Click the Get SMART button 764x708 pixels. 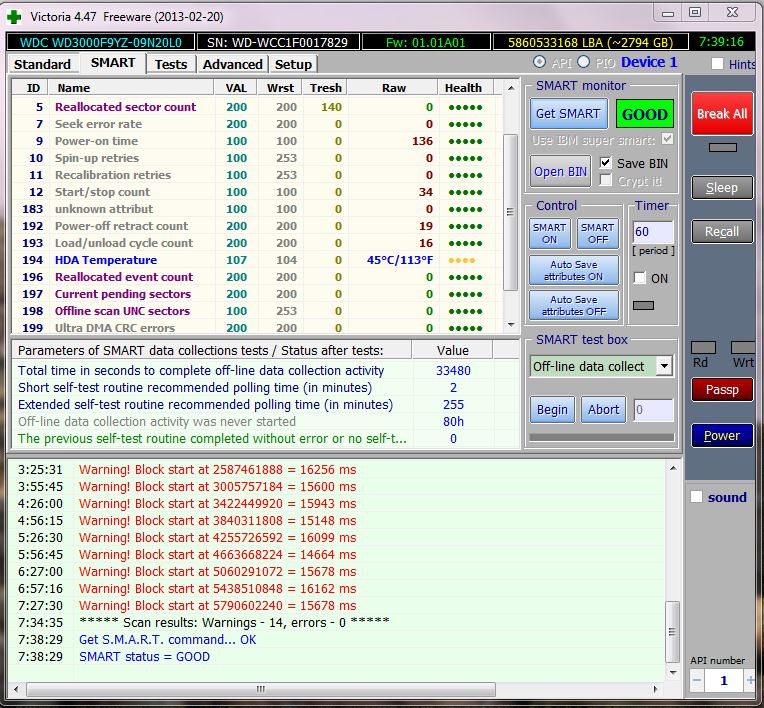pyautogui.click(x=568, y=114)
